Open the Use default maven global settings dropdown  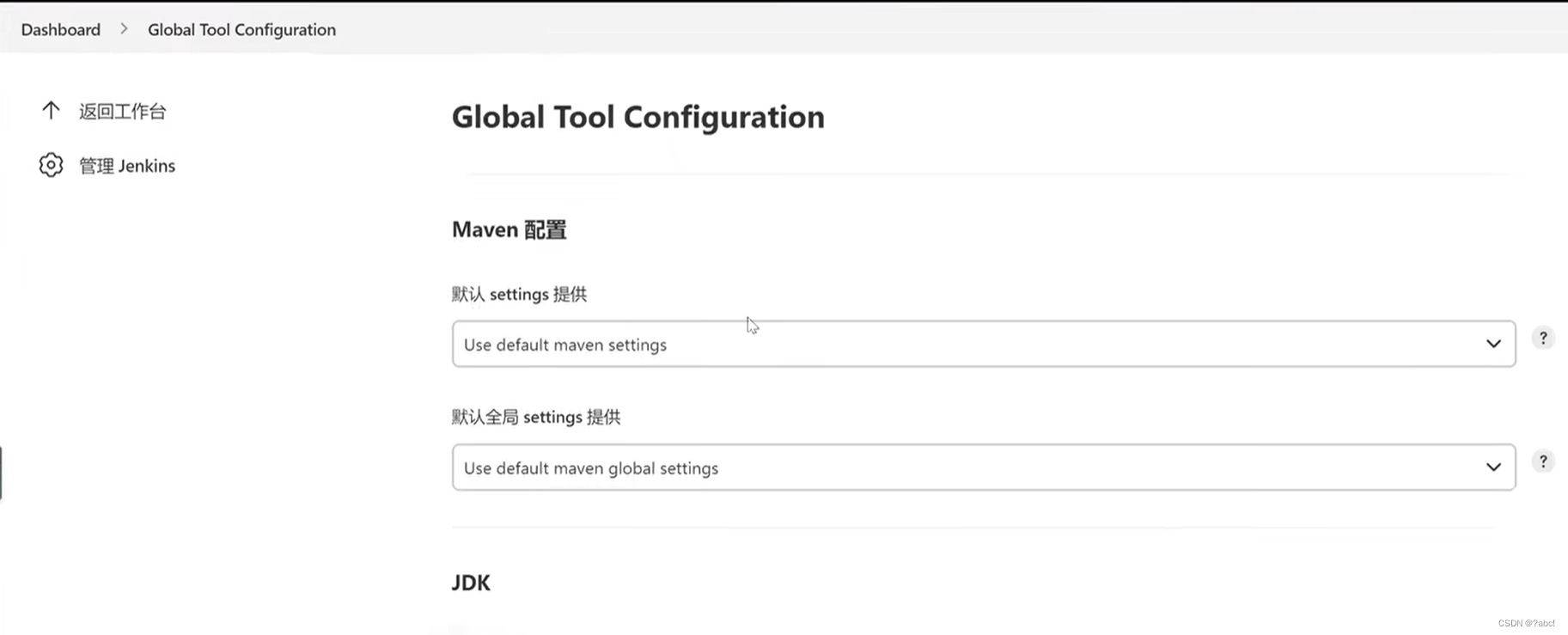tap(984, 467)
